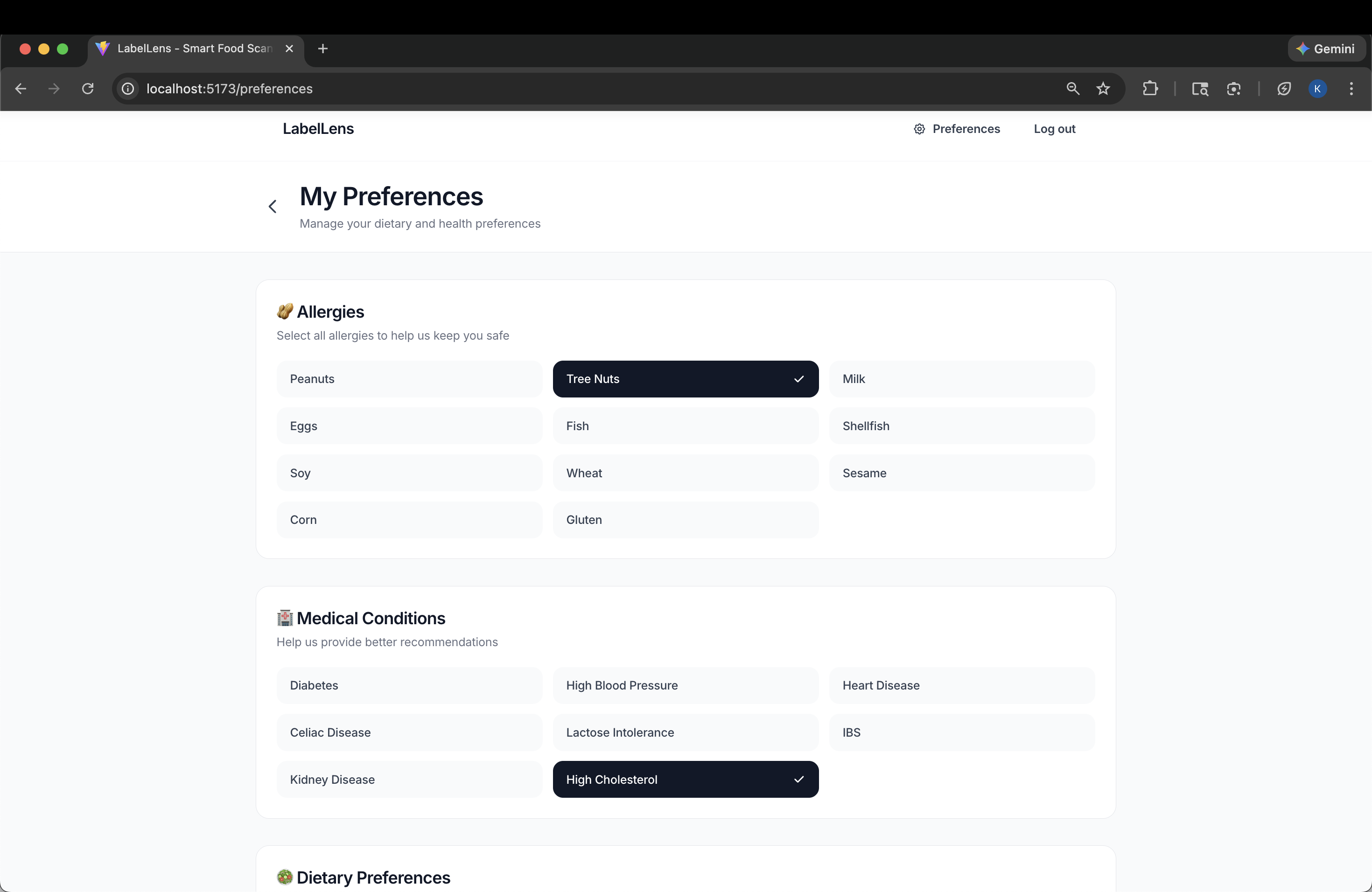Click Log out in the header
Image resolution: width=1372 pixels, height=892 pixels.
1054,129
